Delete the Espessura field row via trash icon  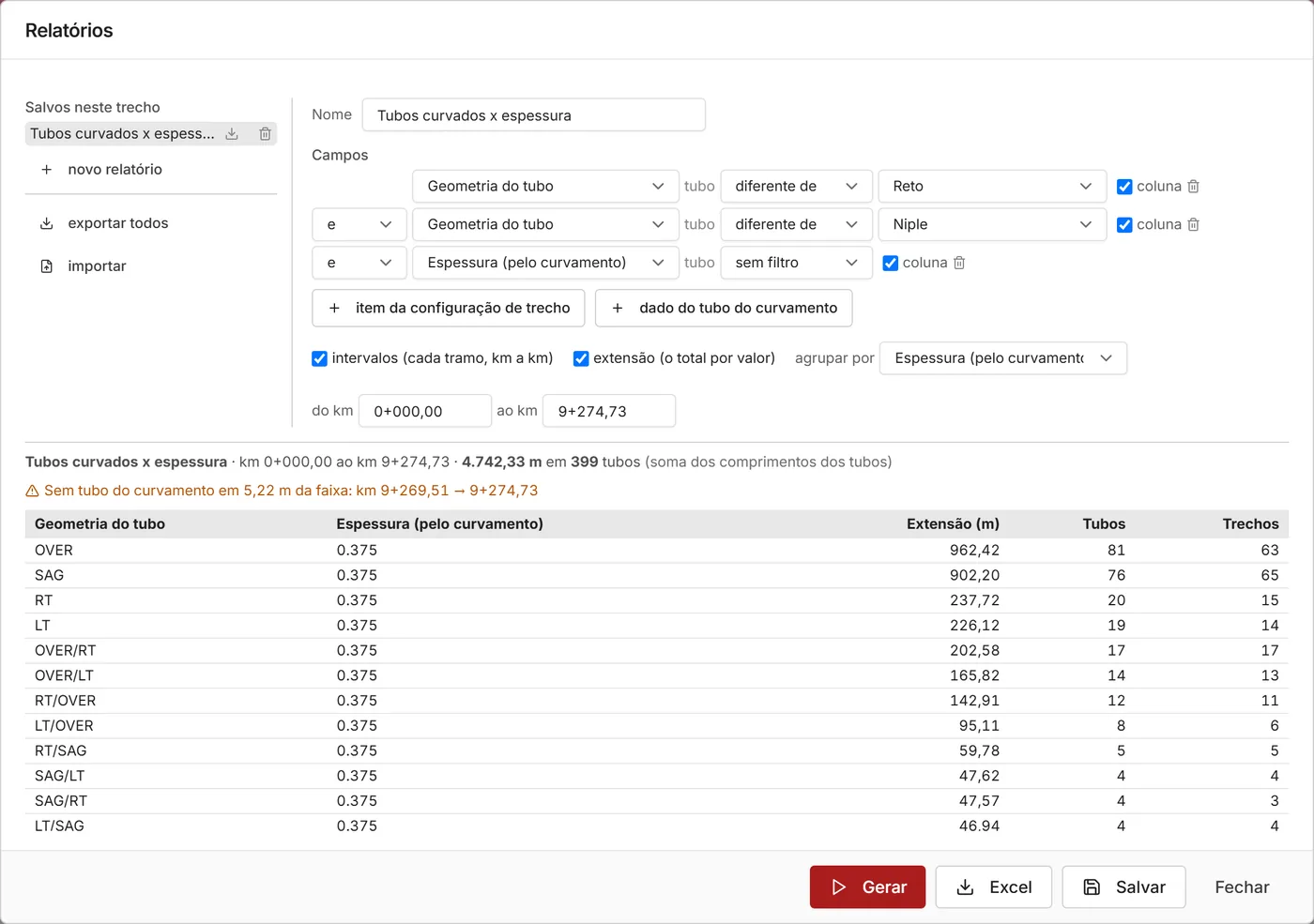click(x=959, y=264)
